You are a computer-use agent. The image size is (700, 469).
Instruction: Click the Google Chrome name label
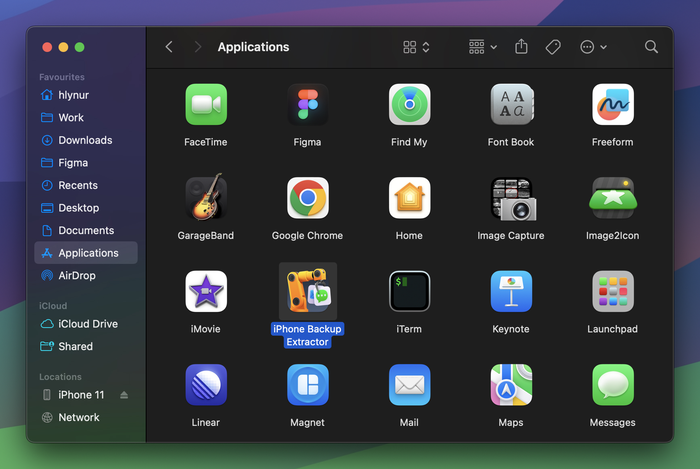308,236
